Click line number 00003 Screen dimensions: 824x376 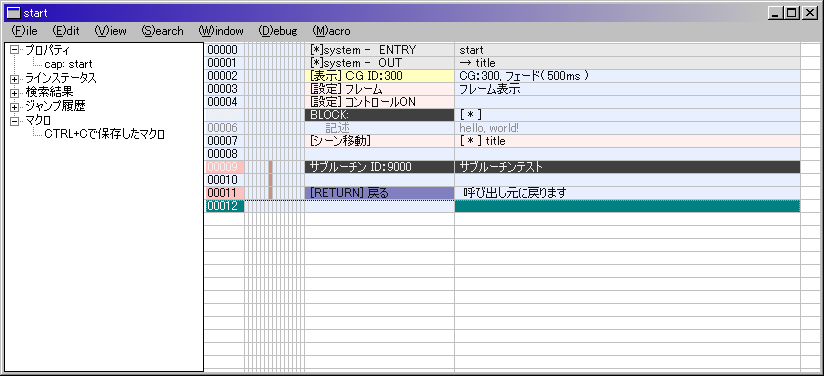tap(224, 89)
